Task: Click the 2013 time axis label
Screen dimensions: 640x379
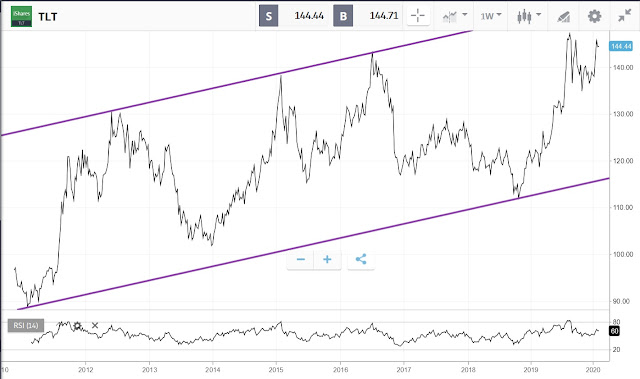Action: (x=149, y=370)
